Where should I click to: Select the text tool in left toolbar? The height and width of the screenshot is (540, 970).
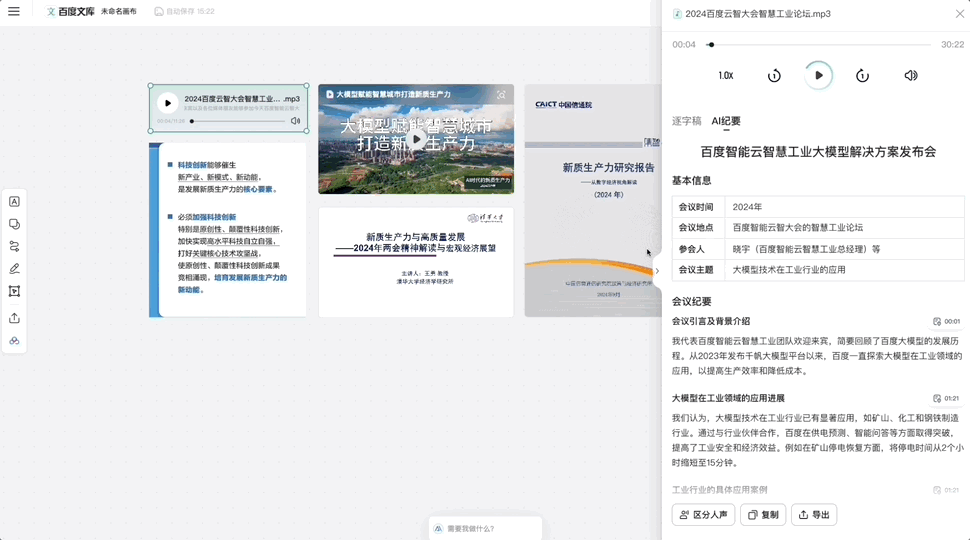(x=14, y=202)
